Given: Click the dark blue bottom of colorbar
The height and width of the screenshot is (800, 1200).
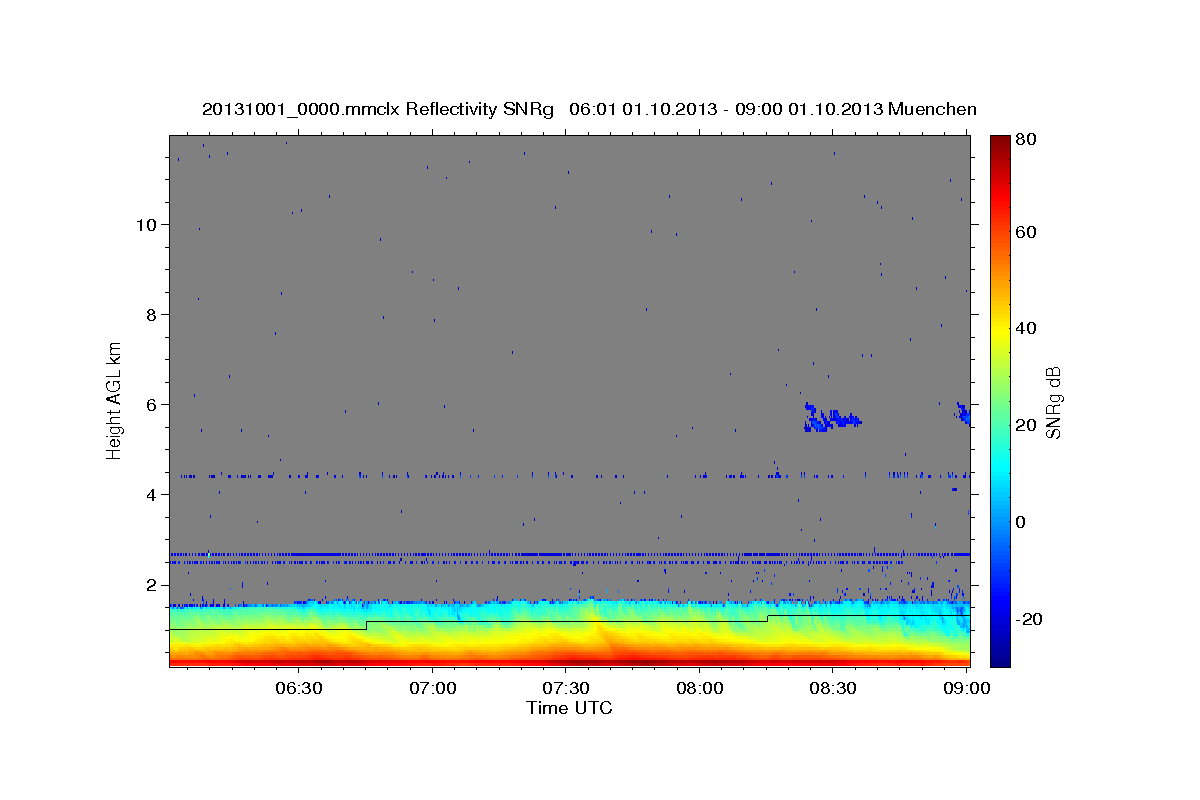Looking at the screenshot, I should point(1000,655).
